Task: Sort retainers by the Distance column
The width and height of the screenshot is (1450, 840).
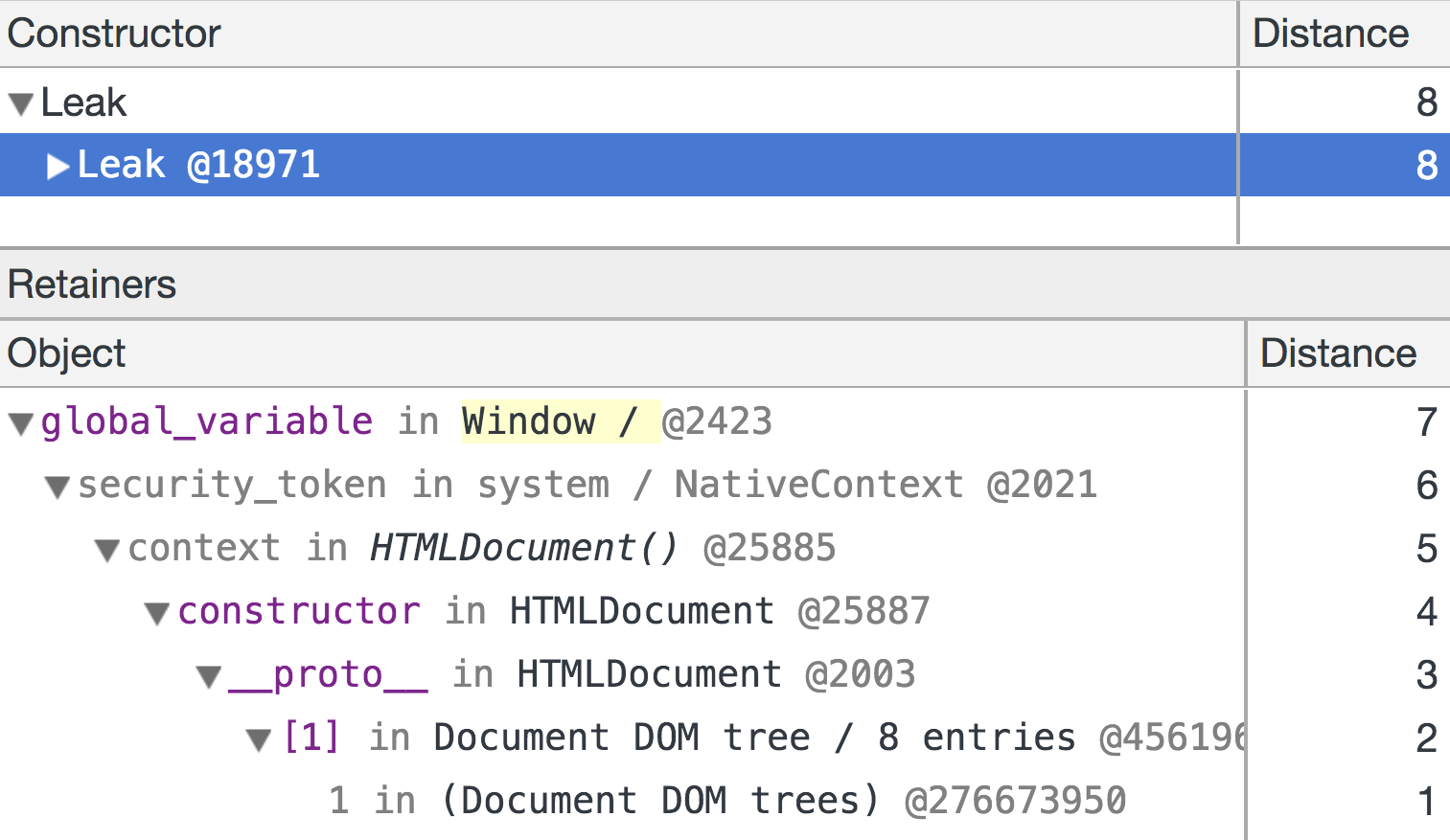Action: tap(1338, 353)
